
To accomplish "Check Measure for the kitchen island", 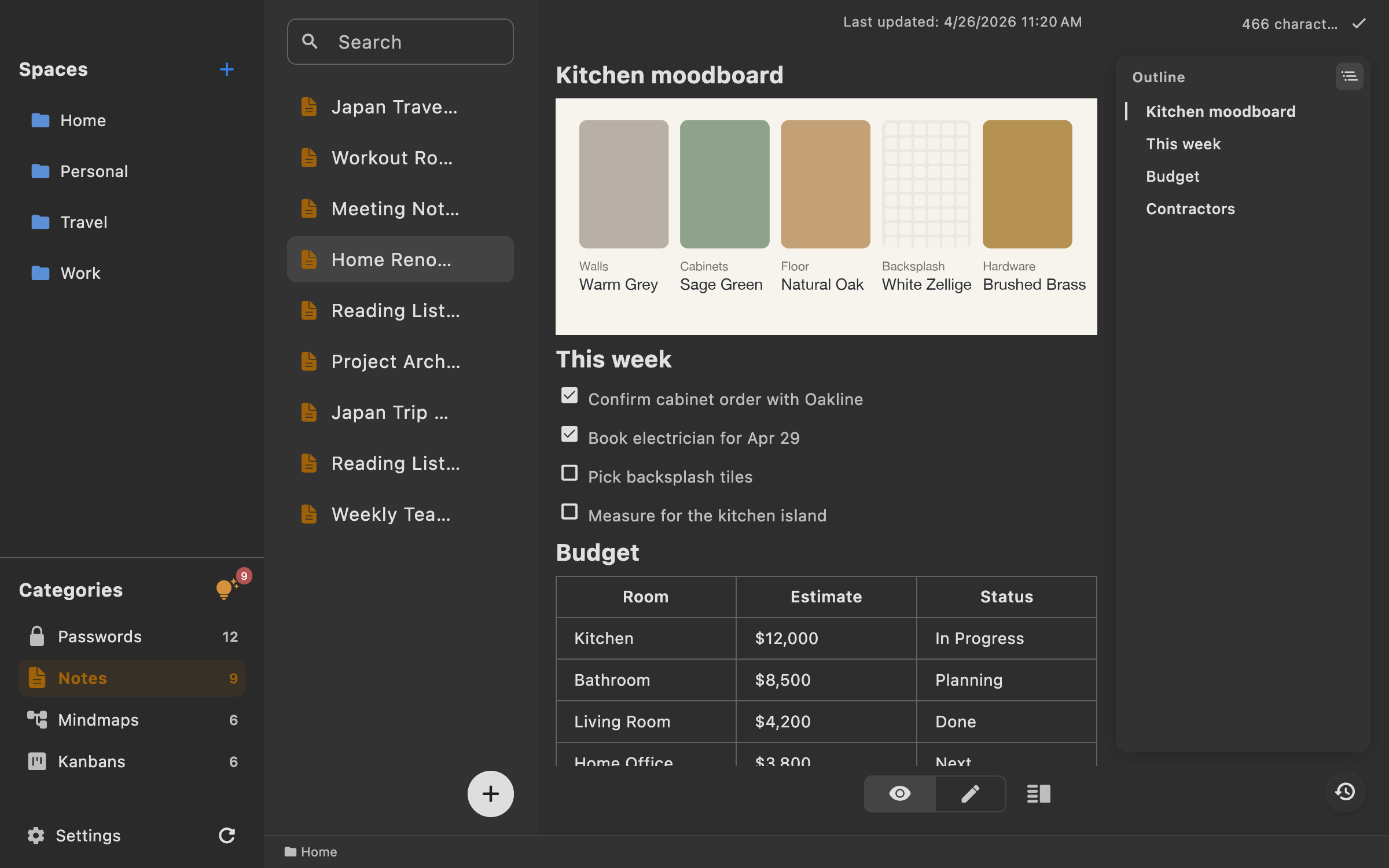I will [x=569, y=512].
